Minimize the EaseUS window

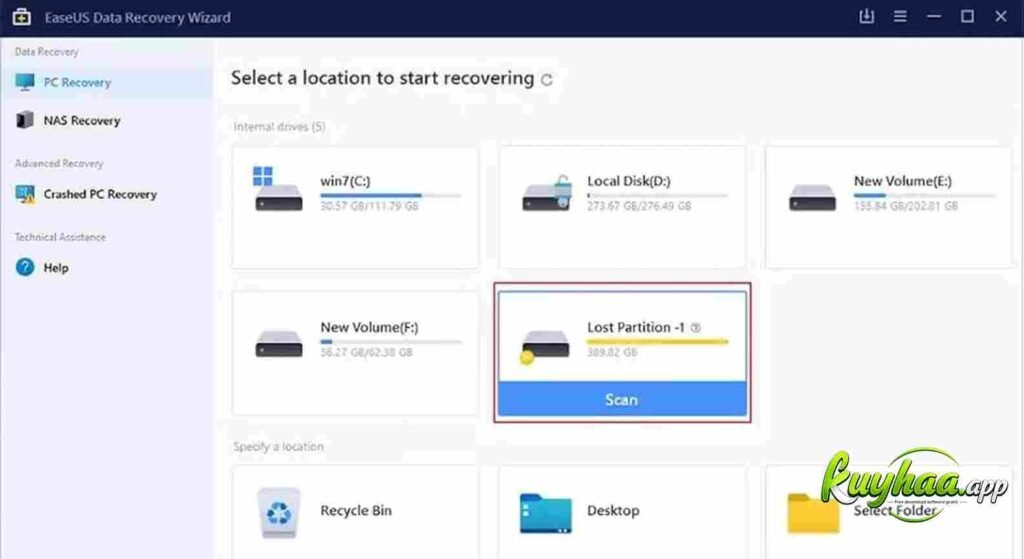coord(934,16)
